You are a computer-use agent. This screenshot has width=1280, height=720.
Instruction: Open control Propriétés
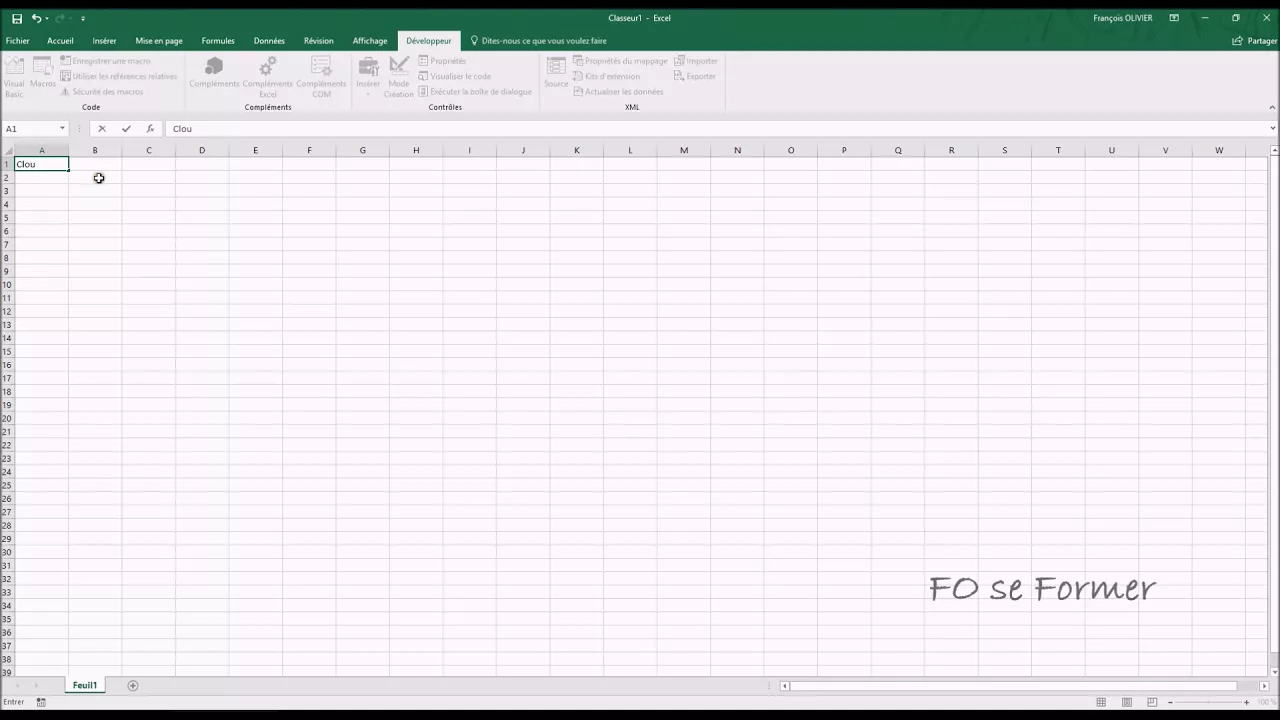point(442,61)
